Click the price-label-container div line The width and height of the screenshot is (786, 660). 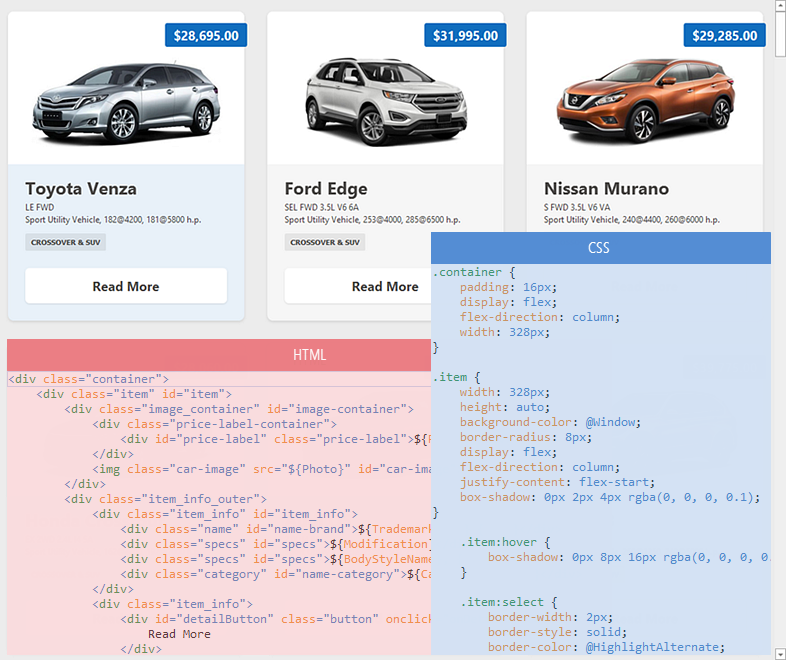215,424
